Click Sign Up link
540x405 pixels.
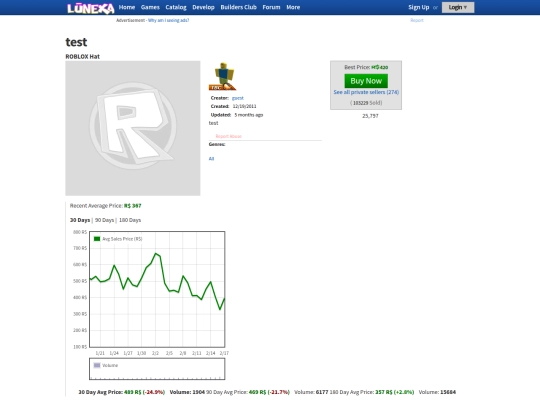pos(418,7)
